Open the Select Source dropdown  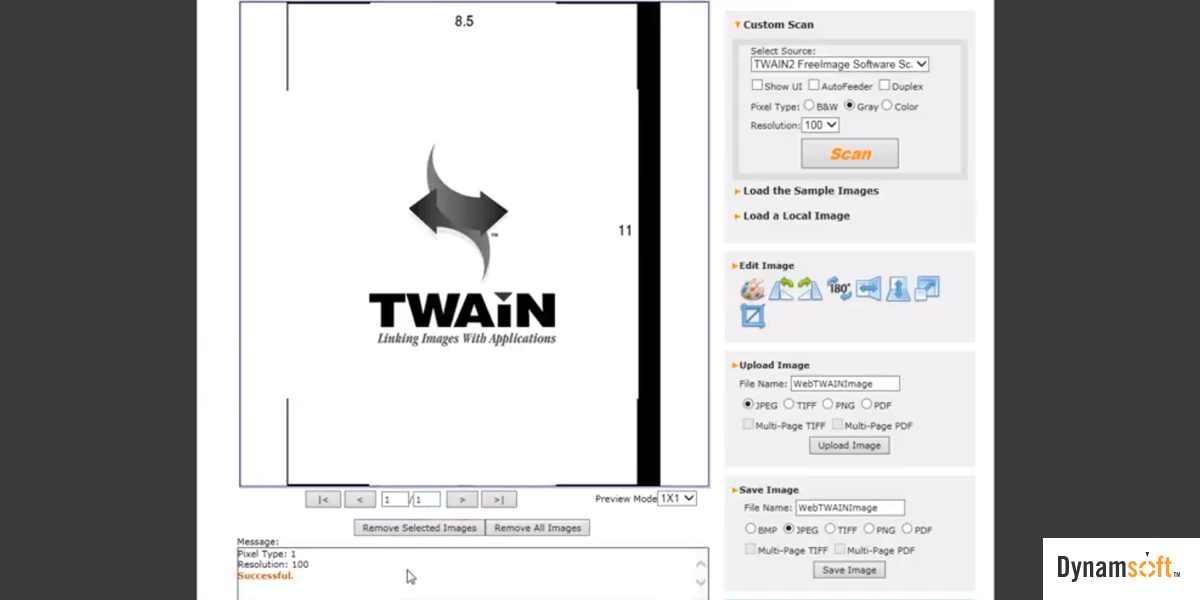[x=840, y=64]
